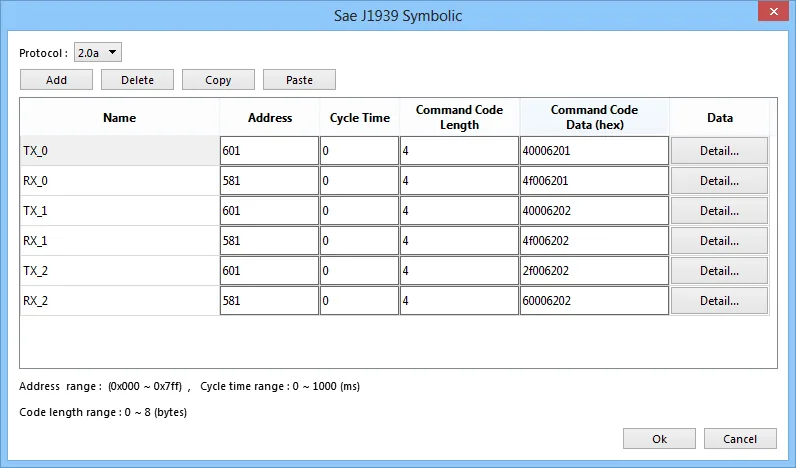
Task: Click the Delete button
Action: tap(137, 80)
